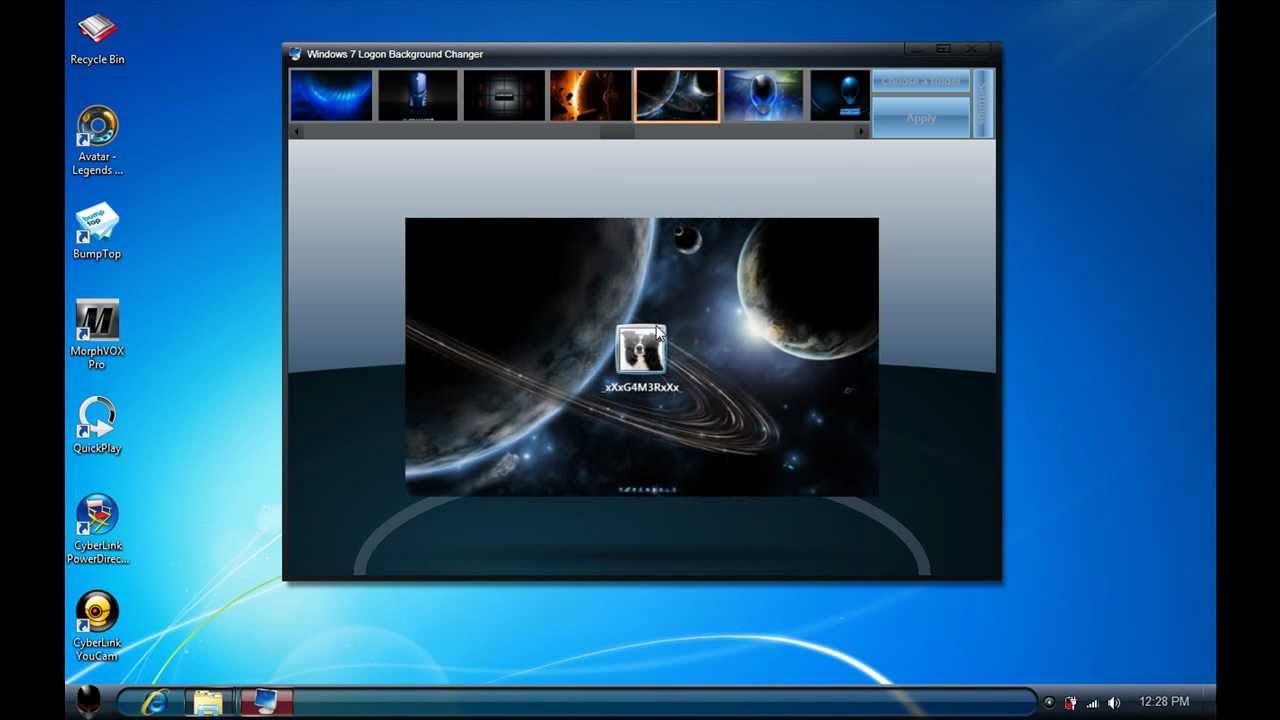Click the xXxG4M3RxXx username in preview
This screenshot has width=1280, height=720.
[x=642, y=387]
